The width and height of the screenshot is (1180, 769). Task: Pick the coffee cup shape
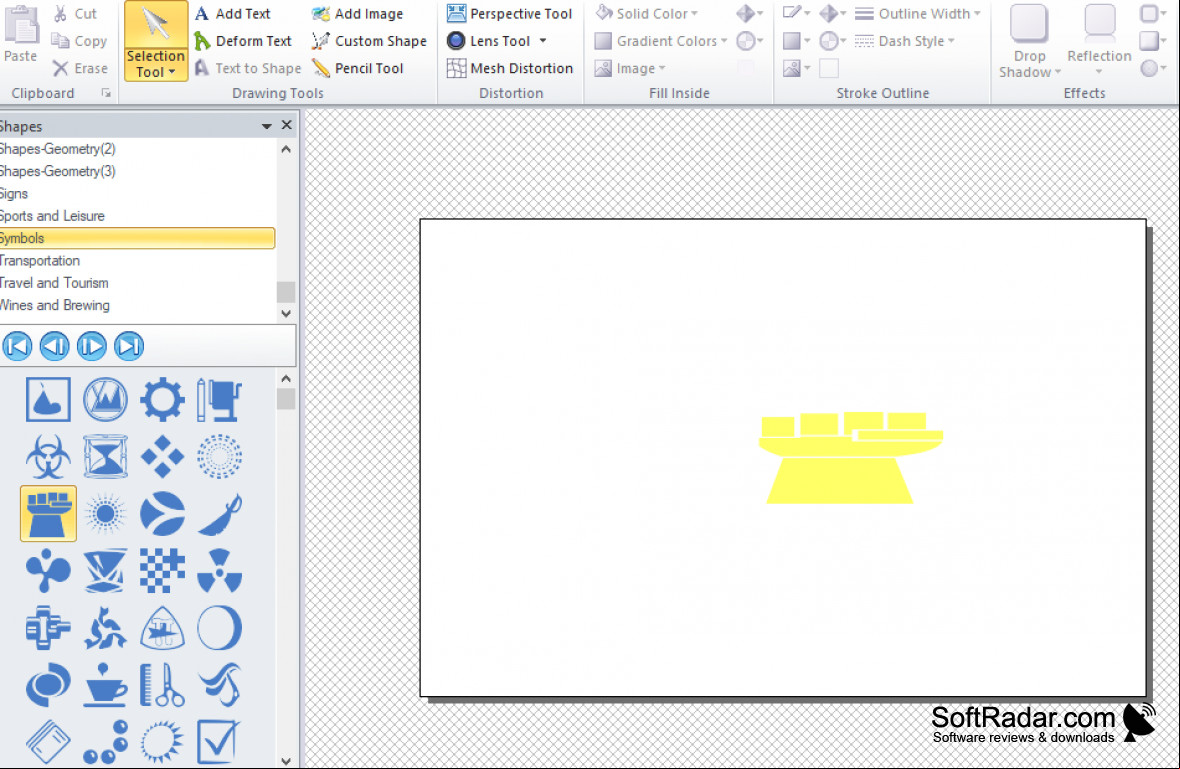105,685
